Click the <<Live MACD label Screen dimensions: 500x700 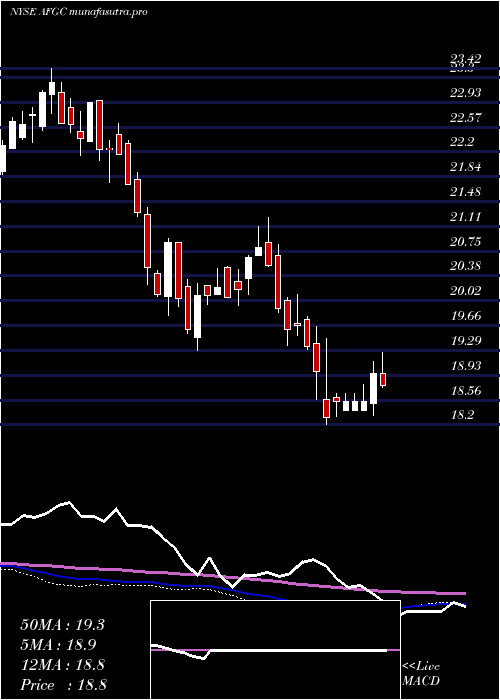click(x=421, y=674)
